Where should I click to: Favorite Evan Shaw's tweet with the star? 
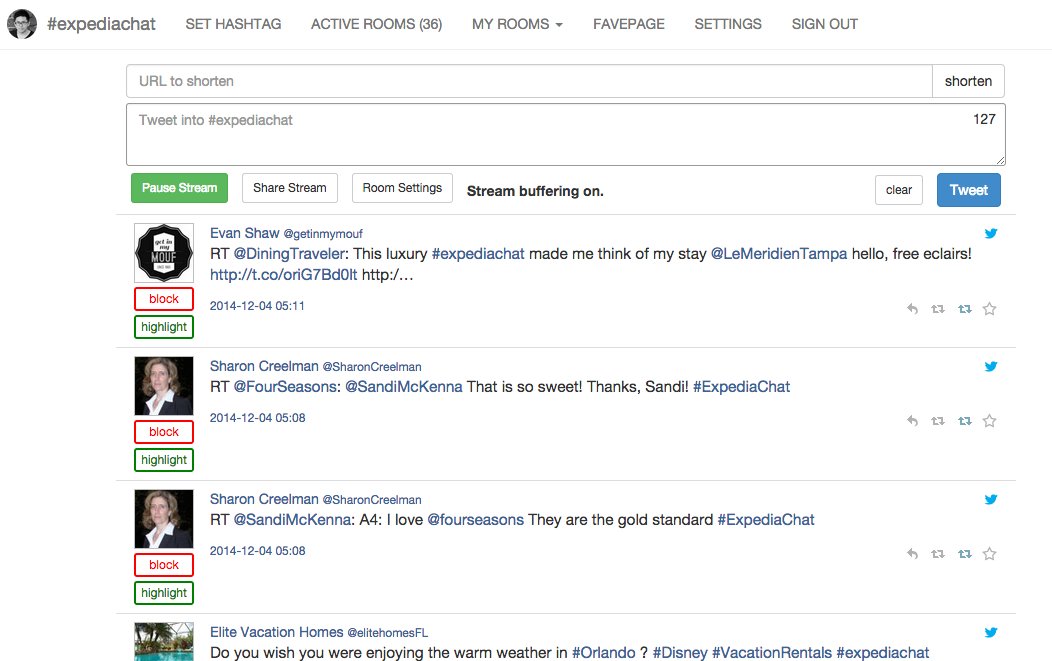(x=989, y=309)
